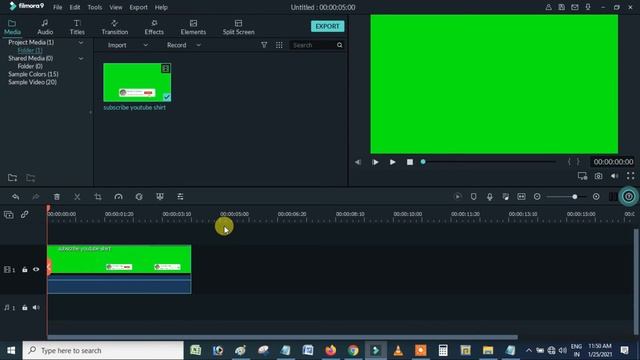Toggle the checkmark on the media thumbnail
The width and height of the screenshot is (640, 360).
167,97
